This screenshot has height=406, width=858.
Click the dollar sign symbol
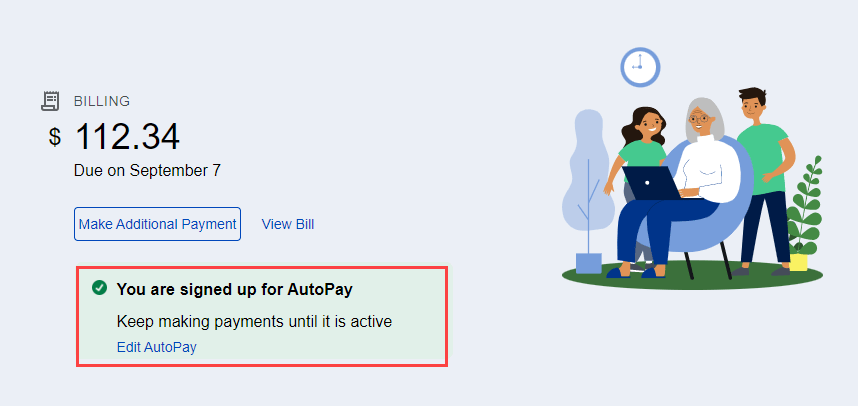[x=55, y=137]
